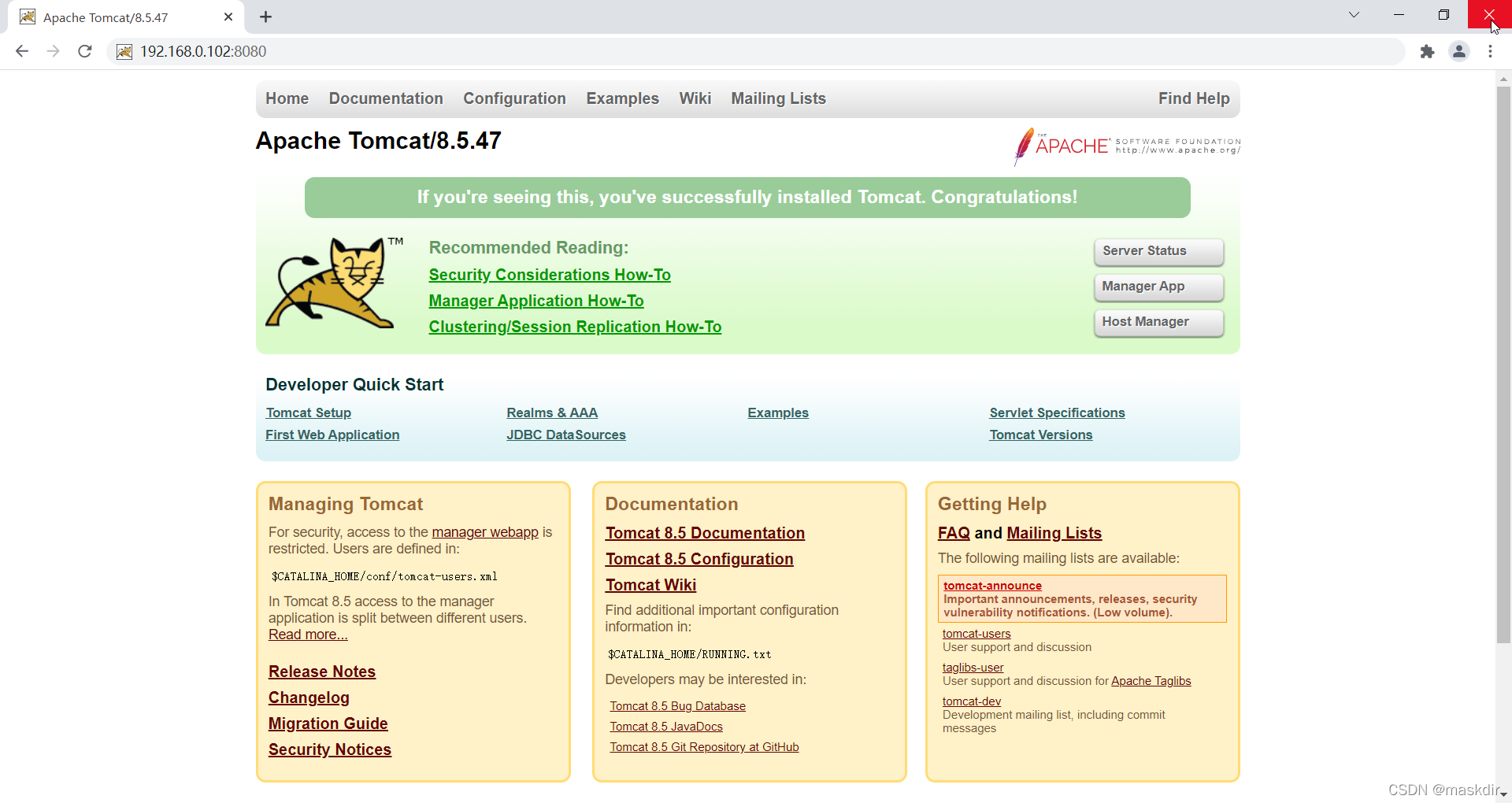Open Examples in the navigation bar

[x=622, y=98]
